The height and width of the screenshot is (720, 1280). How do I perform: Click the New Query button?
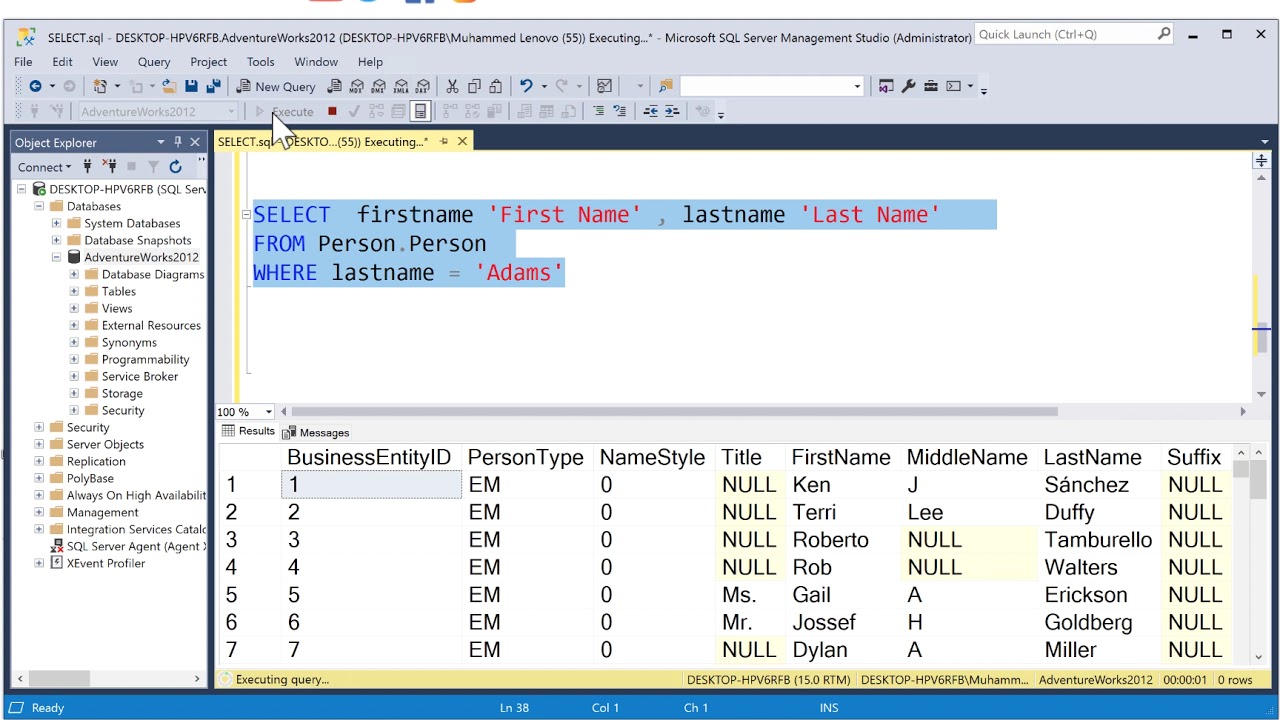pyautogui.click(x=276, y=87)
